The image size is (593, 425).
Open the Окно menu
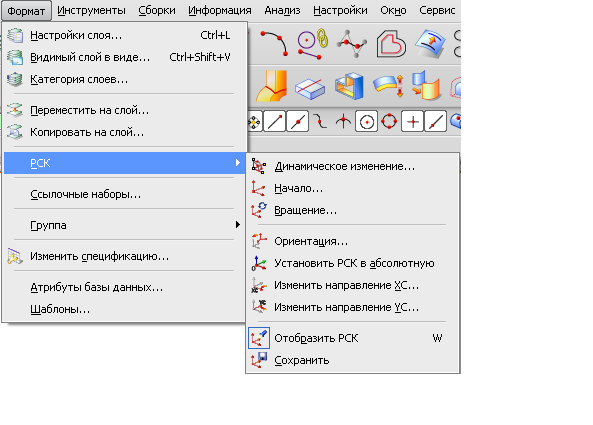(x=393, y=11)
